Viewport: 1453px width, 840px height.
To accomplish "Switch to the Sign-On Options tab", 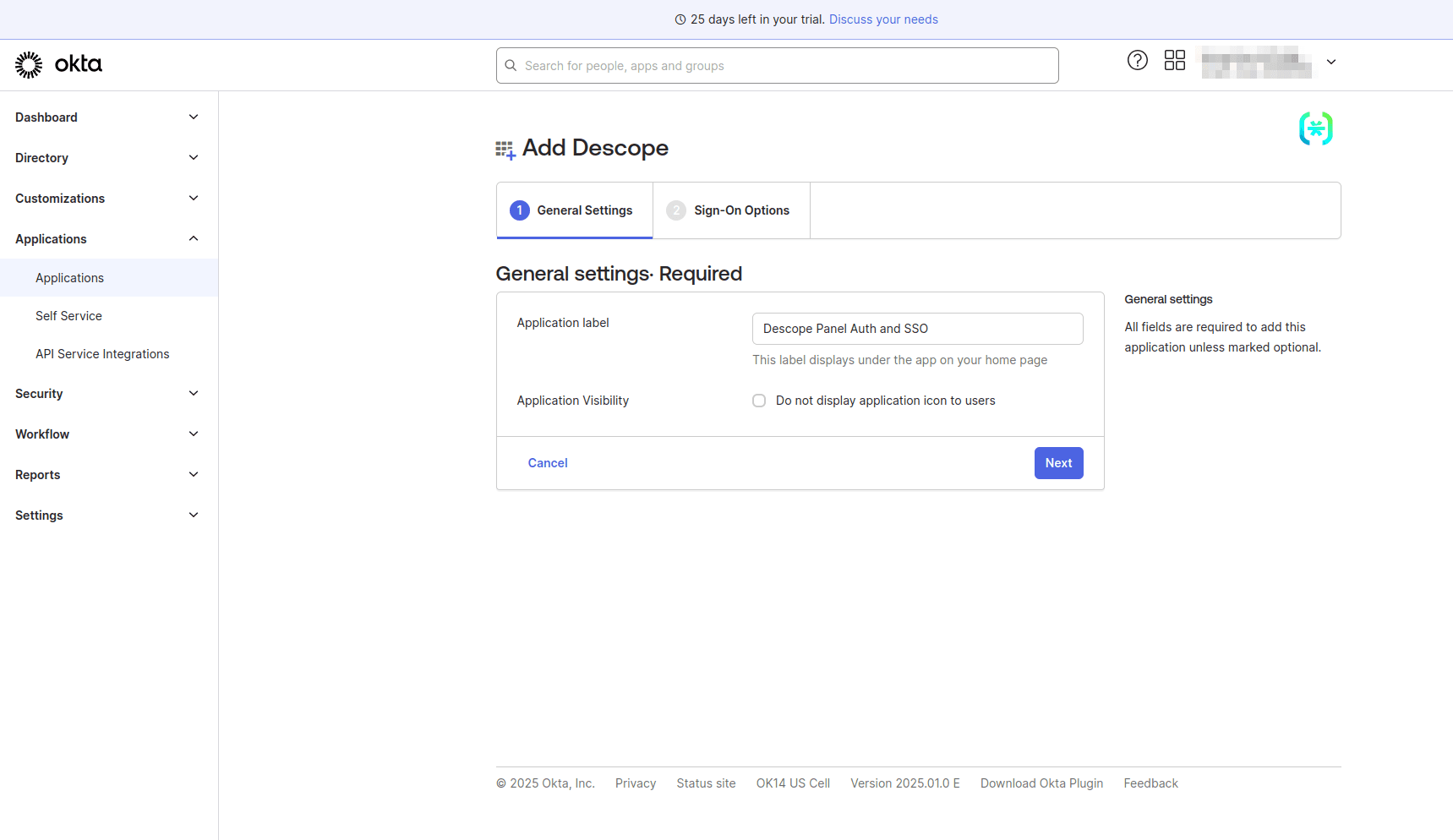I will [740, 210].
